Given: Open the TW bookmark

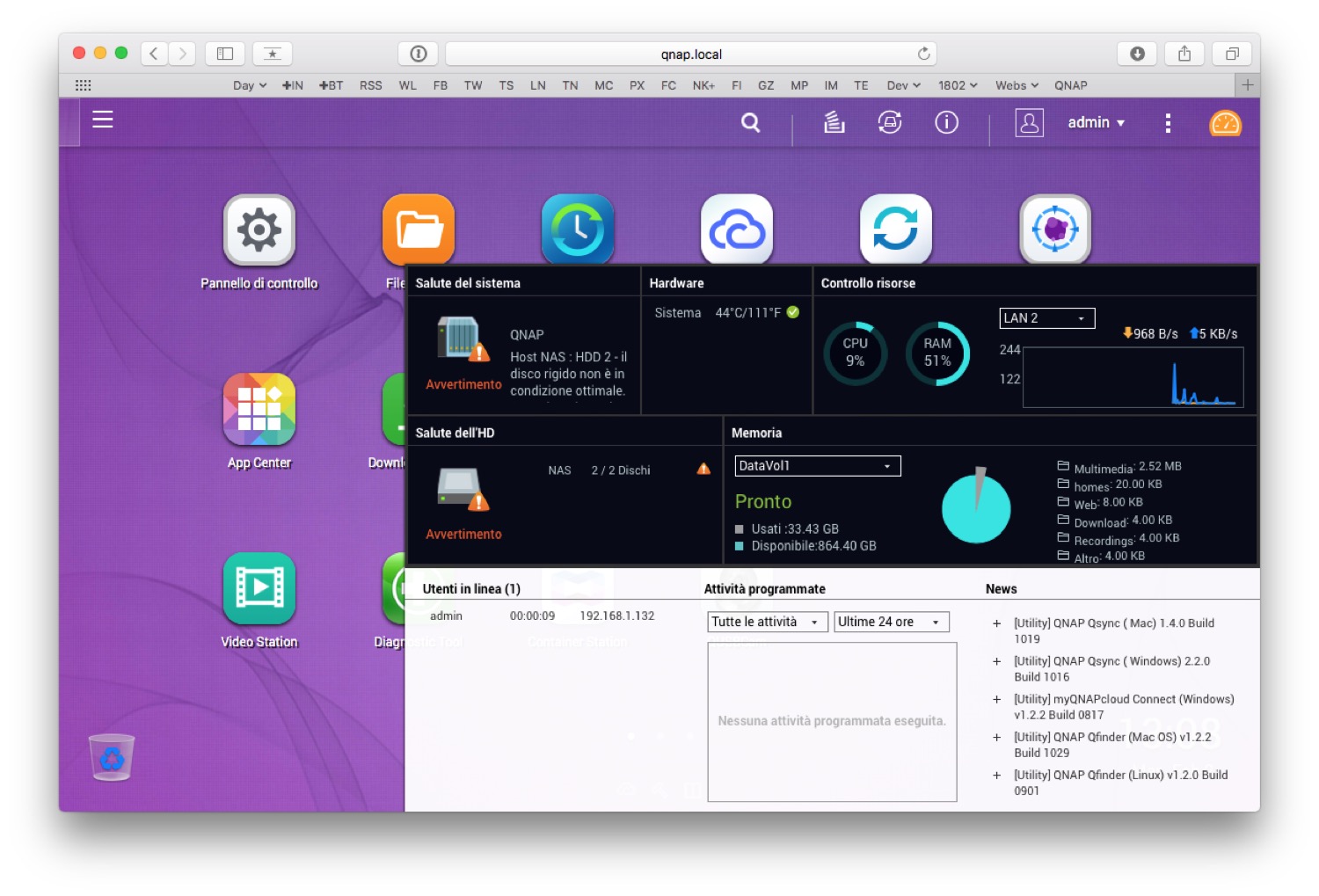Looking at the screenshot, I should coord(473,85).
